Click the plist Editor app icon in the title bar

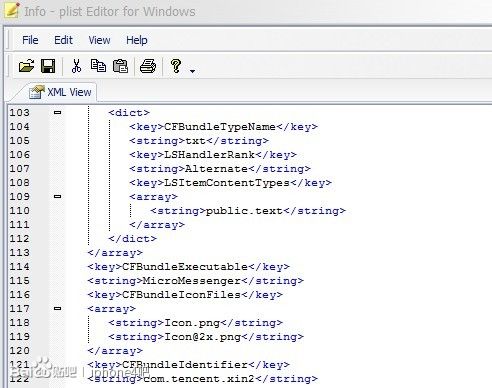coord(11,10)
